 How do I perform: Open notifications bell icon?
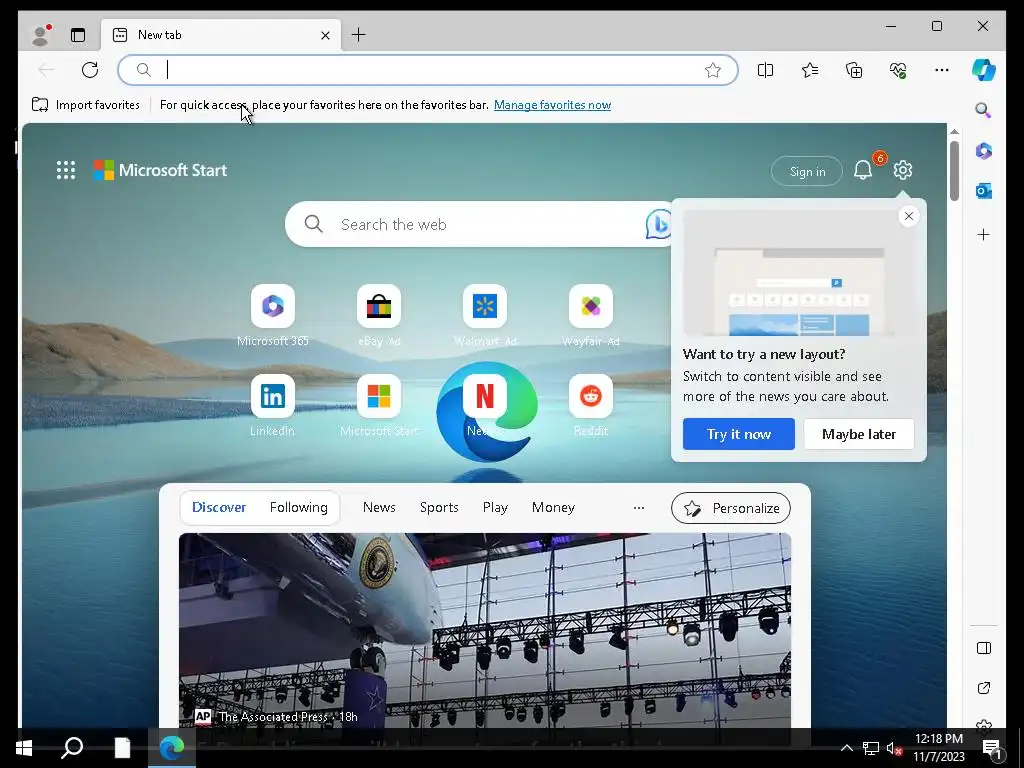point(863,170)
